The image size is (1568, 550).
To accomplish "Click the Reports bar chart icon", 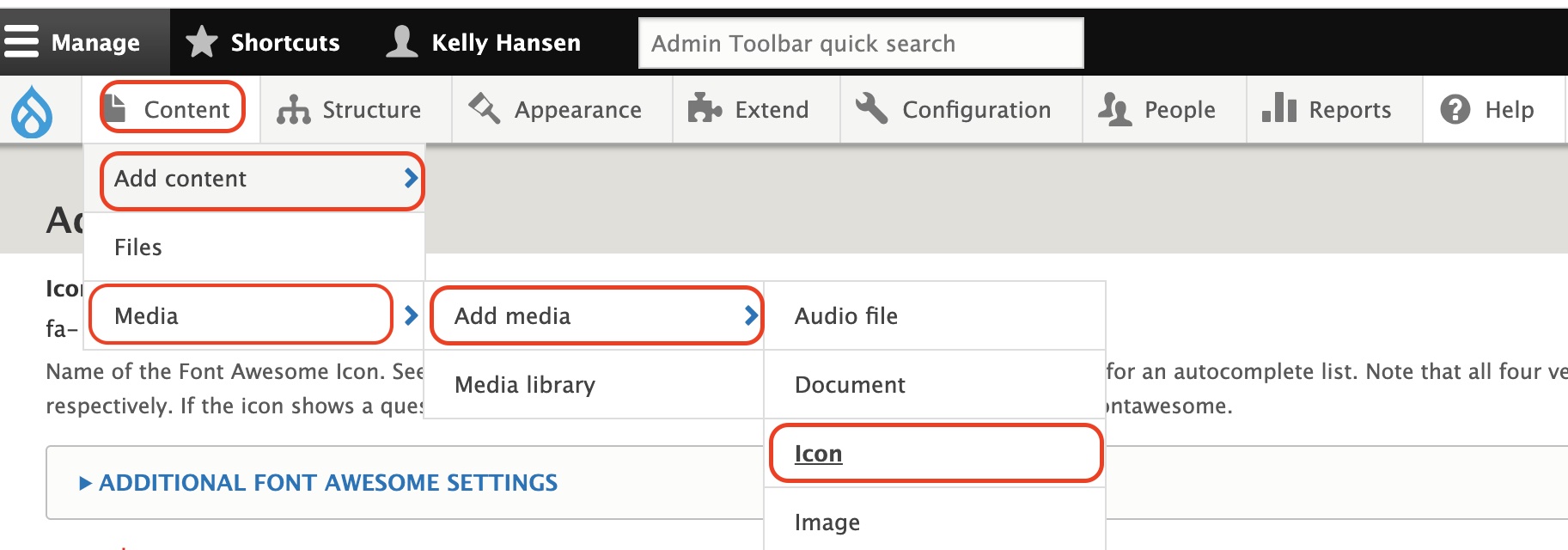I will point(1278,108).
